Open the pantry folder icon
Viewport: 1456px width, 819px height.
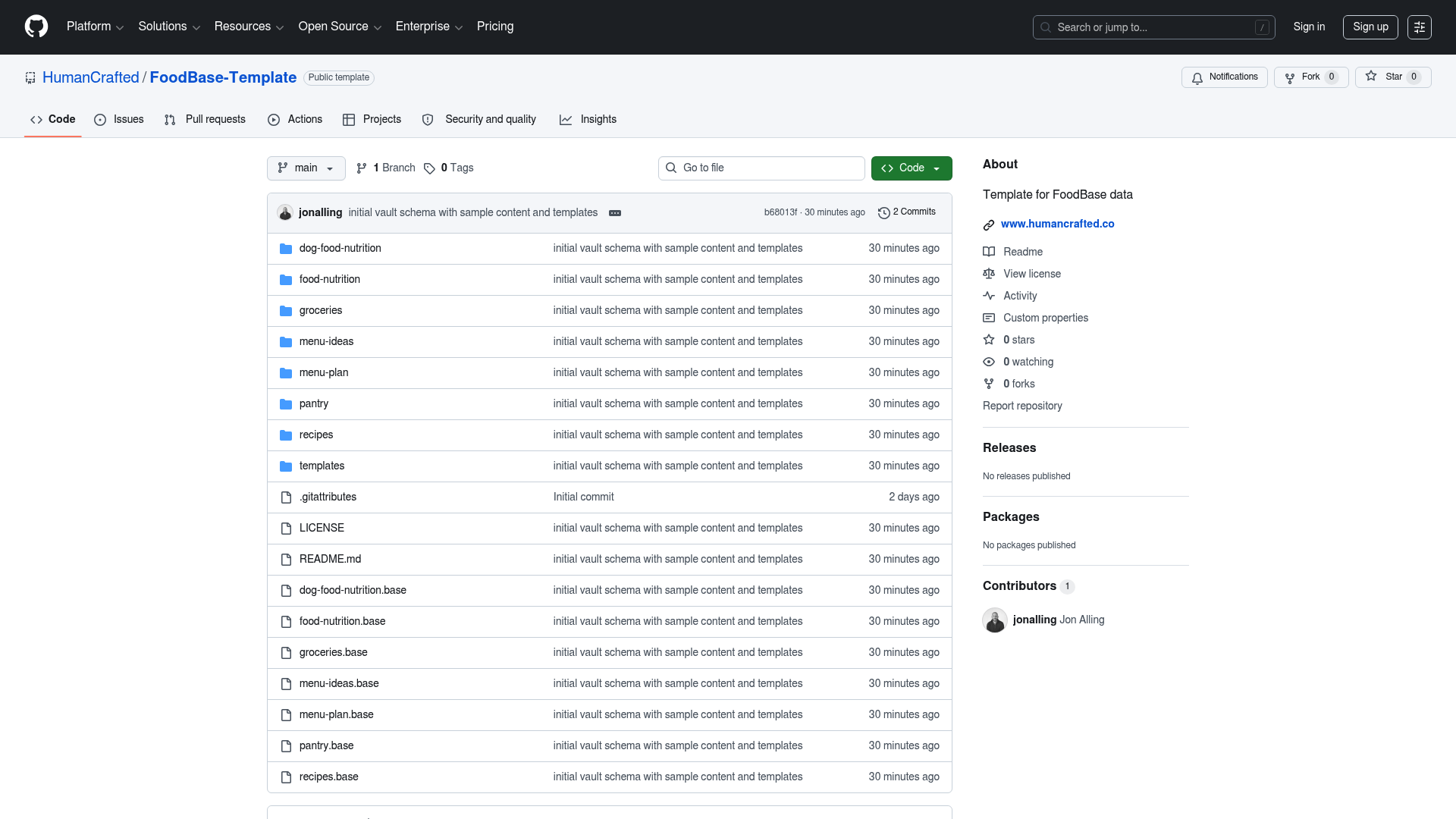coord(286,404)
